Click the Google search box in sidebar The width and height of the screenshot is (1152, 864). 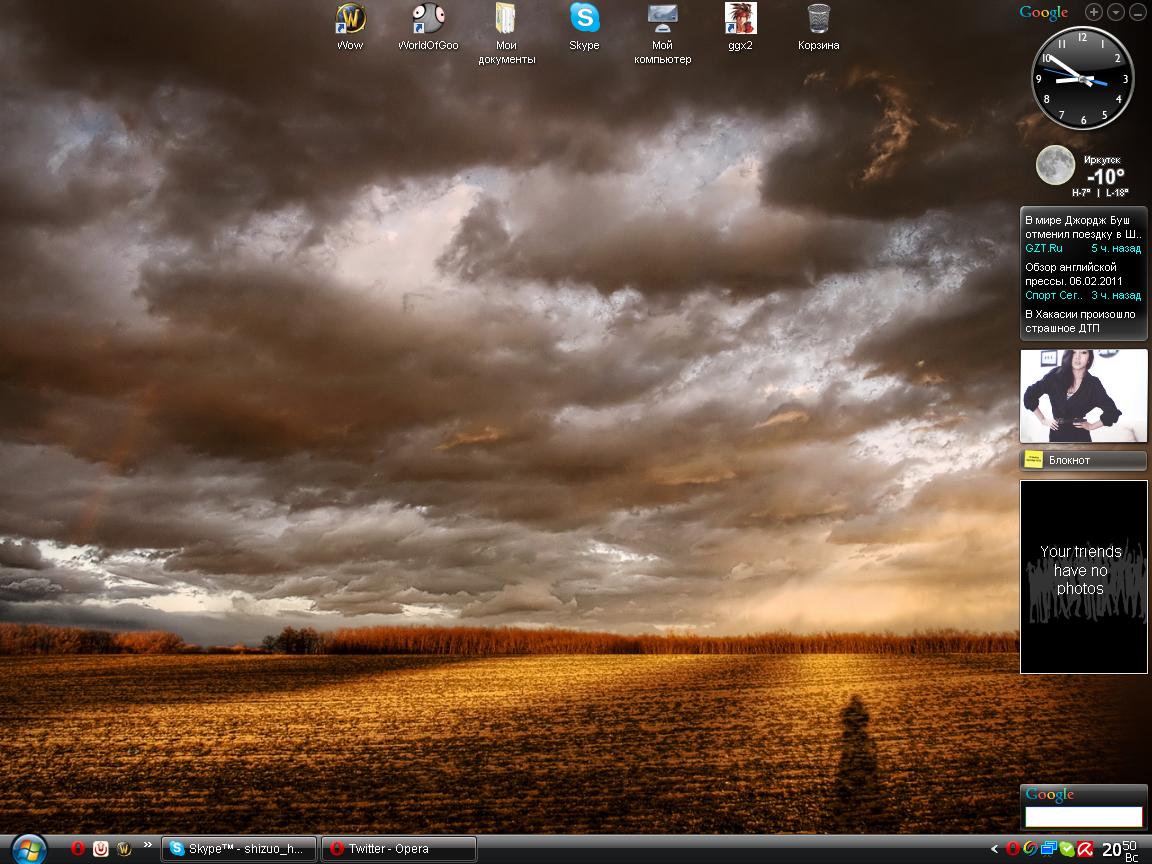point(1083,817)
